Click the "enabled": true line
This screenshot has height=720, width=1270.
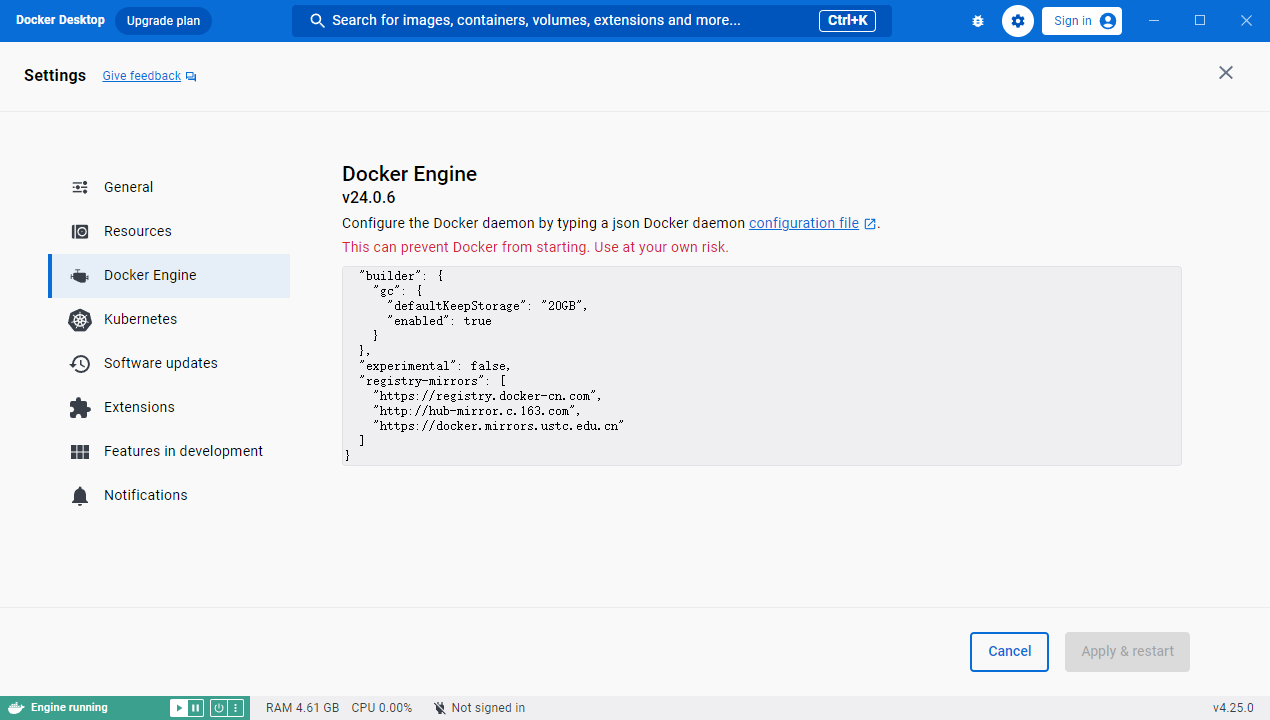(x=440, y=321)
